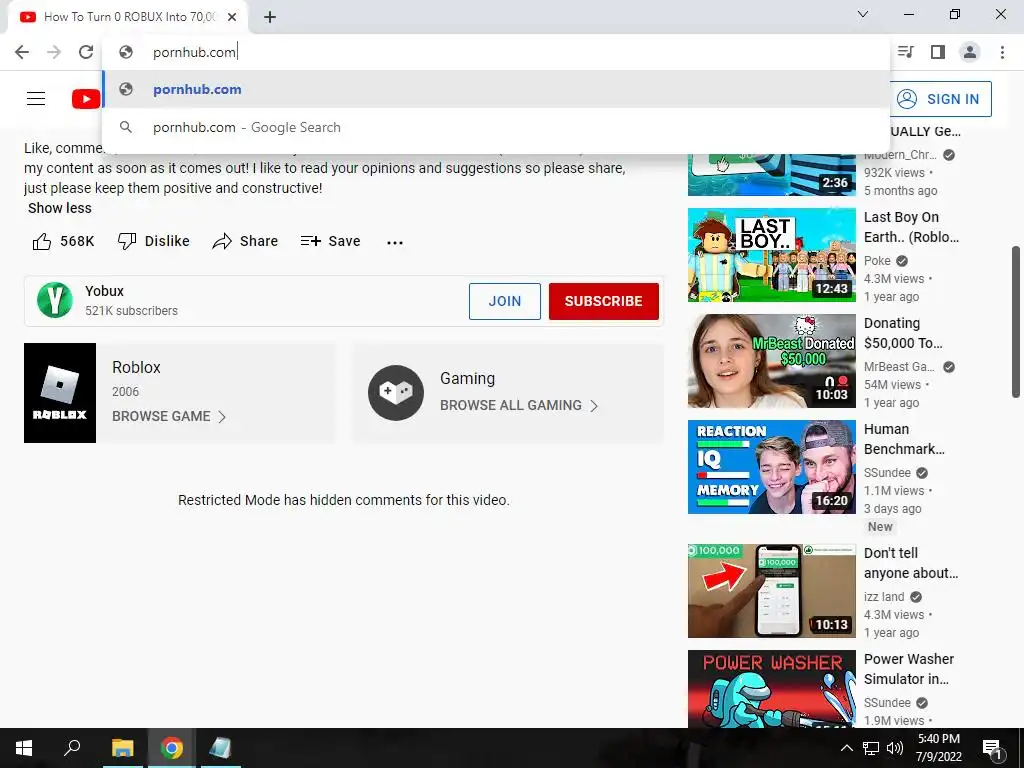Screen dimensions: 1024x768
Task: Open YouTube hamburger guide menu
Action: tap(36, 99)
